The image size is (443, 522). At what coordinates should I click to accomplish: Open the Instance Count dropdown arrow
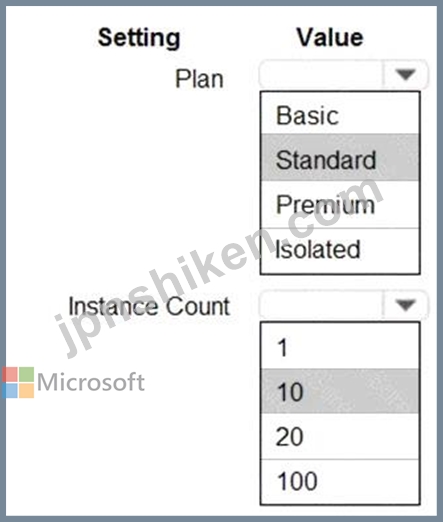click(x=405, y=304)
